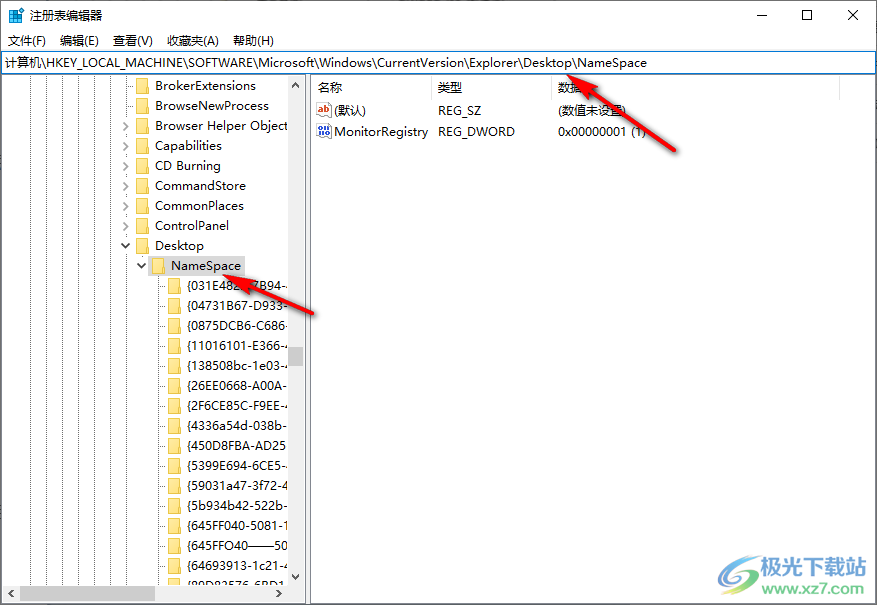Expand the CD Burning key
Viewport: 877px width, 605px height.
pyautogui.click(x=126, y=167)
